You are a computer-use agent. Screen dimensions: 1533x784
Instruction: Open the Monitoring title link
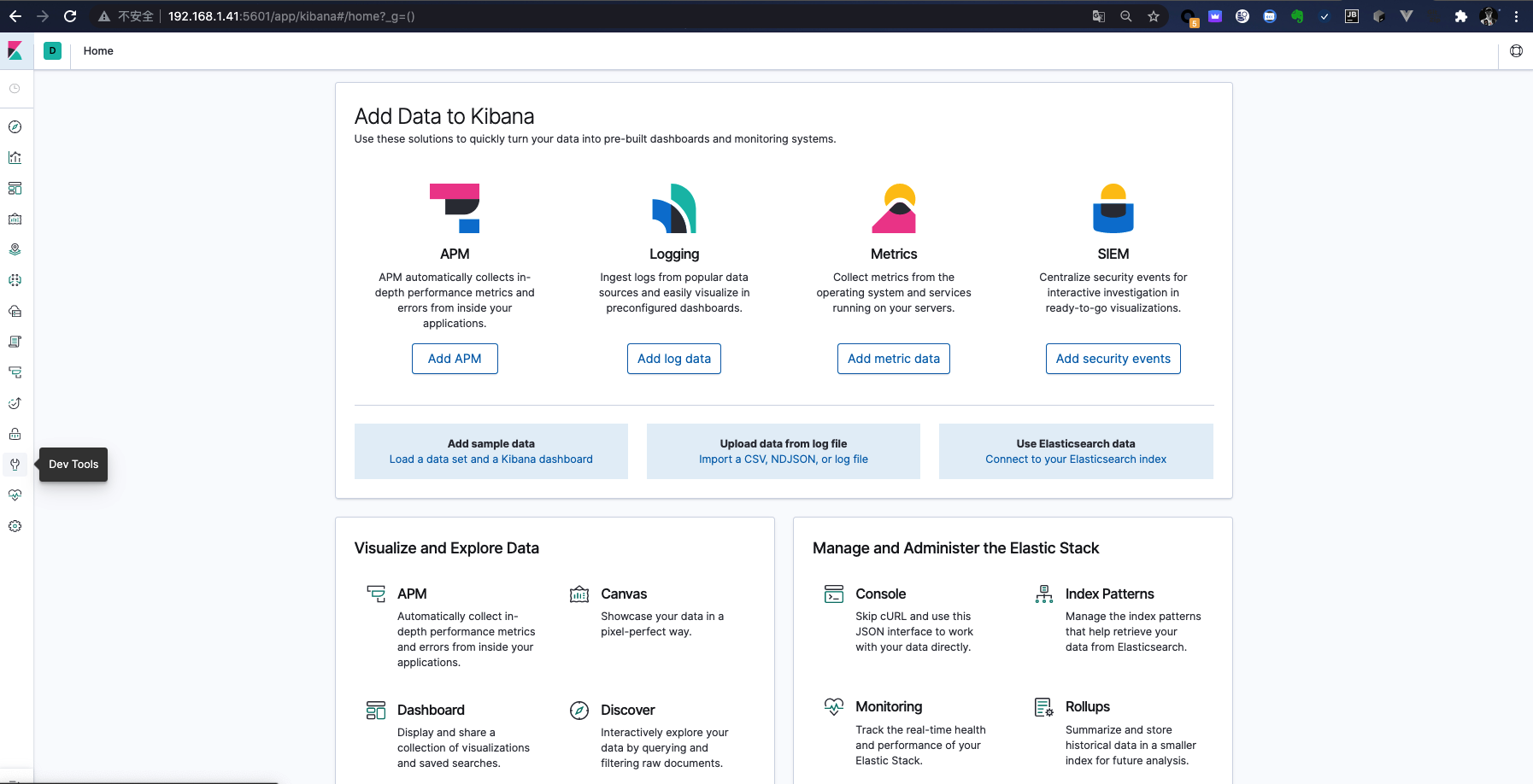889,706
